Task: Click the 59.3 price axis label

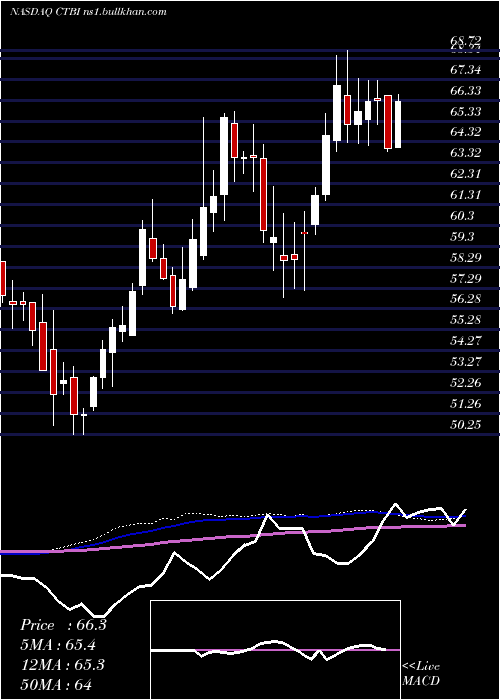Action: pyautogui.click(x=462, y=237)
